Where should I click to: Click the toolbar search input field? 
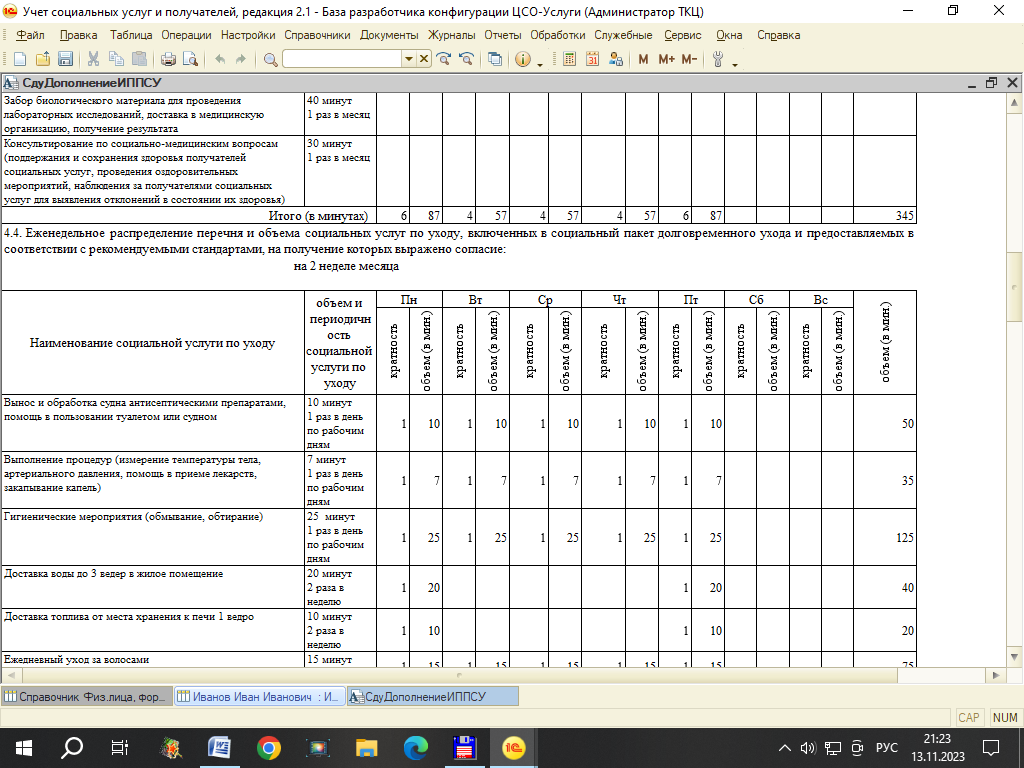coord(341,59)
